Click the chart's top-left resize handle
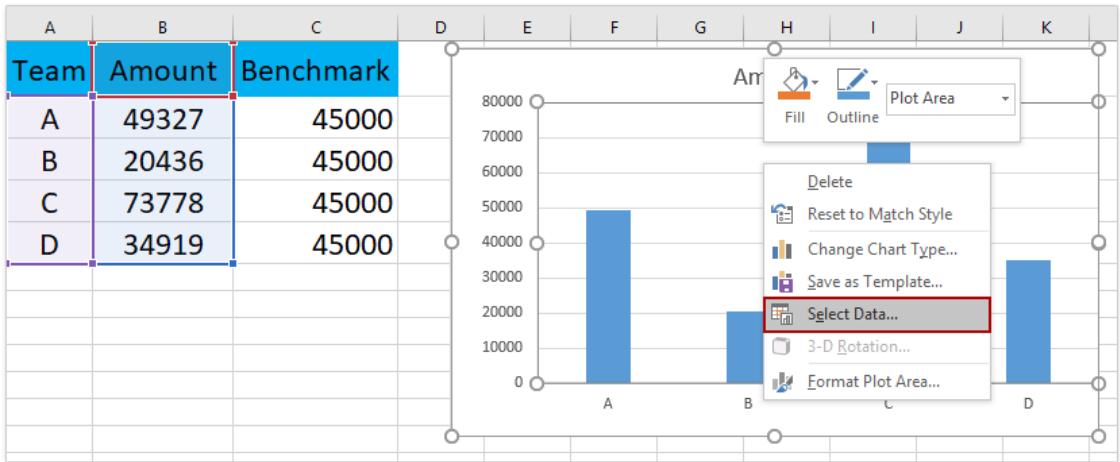Viewport: 1120px width, 462px height. (x=451, y=49)
